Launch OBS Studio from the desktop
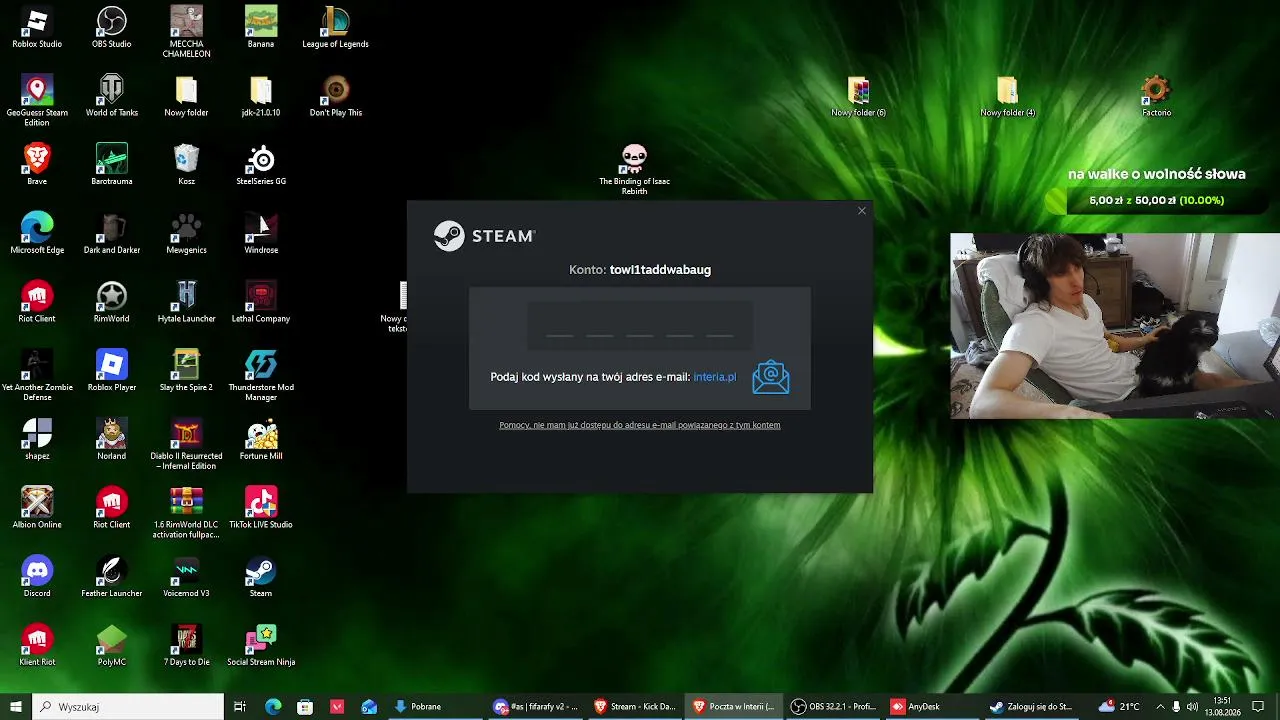Image resolution: width=1280 pixels, height=720 pixels. click(111, 28)
